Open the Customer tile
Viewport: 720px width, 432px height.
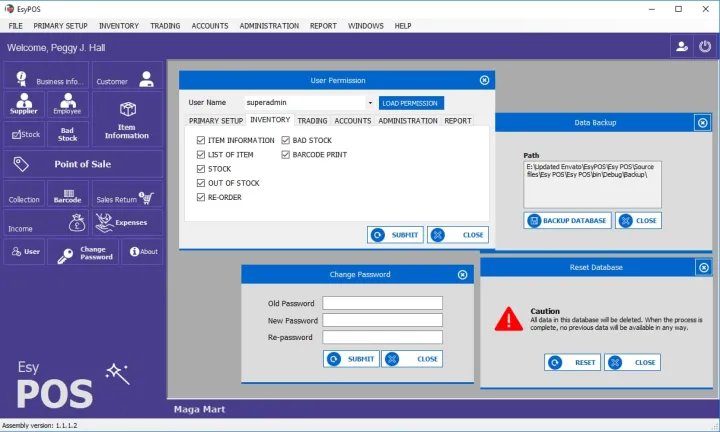click(x=127, y=76)
